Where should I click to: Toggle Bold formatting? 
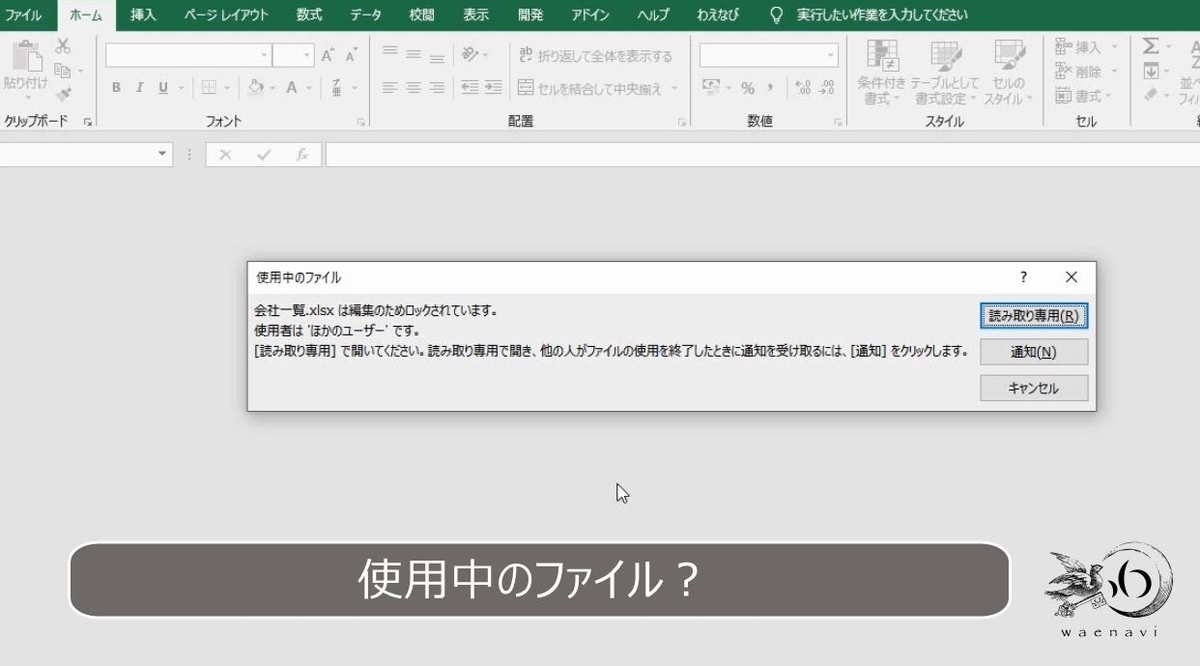tap(117, 86)
